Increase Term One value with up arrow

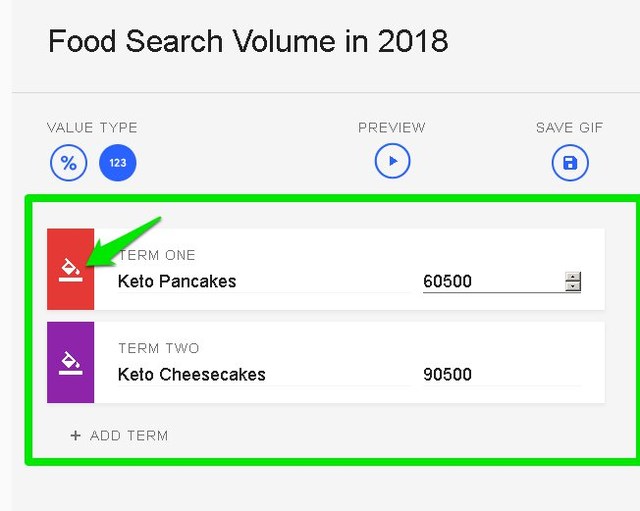[572, 276]
